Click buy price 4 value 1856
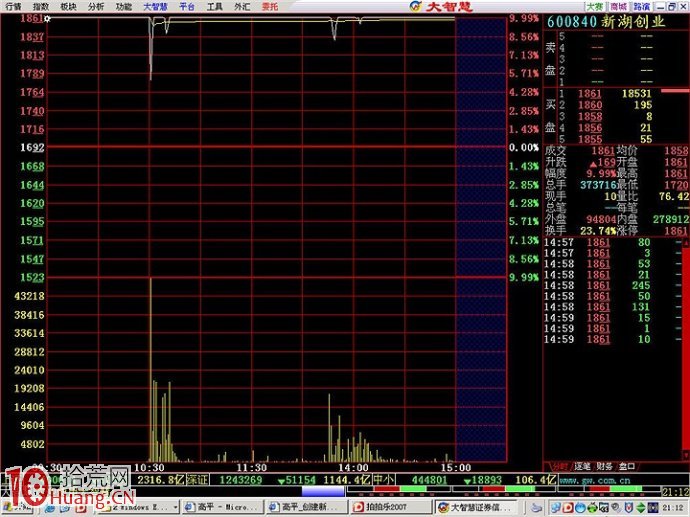 (x=589, y=128)
